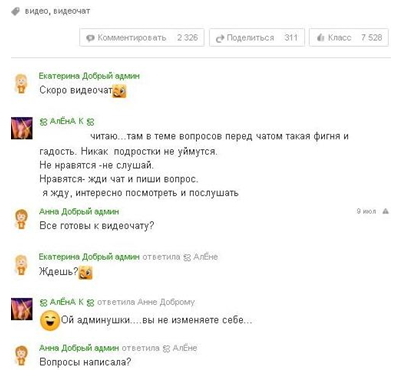Click the Класс like button
Image resolution: width=398 pixels, height=376 pixels.
tap(349, 38)
